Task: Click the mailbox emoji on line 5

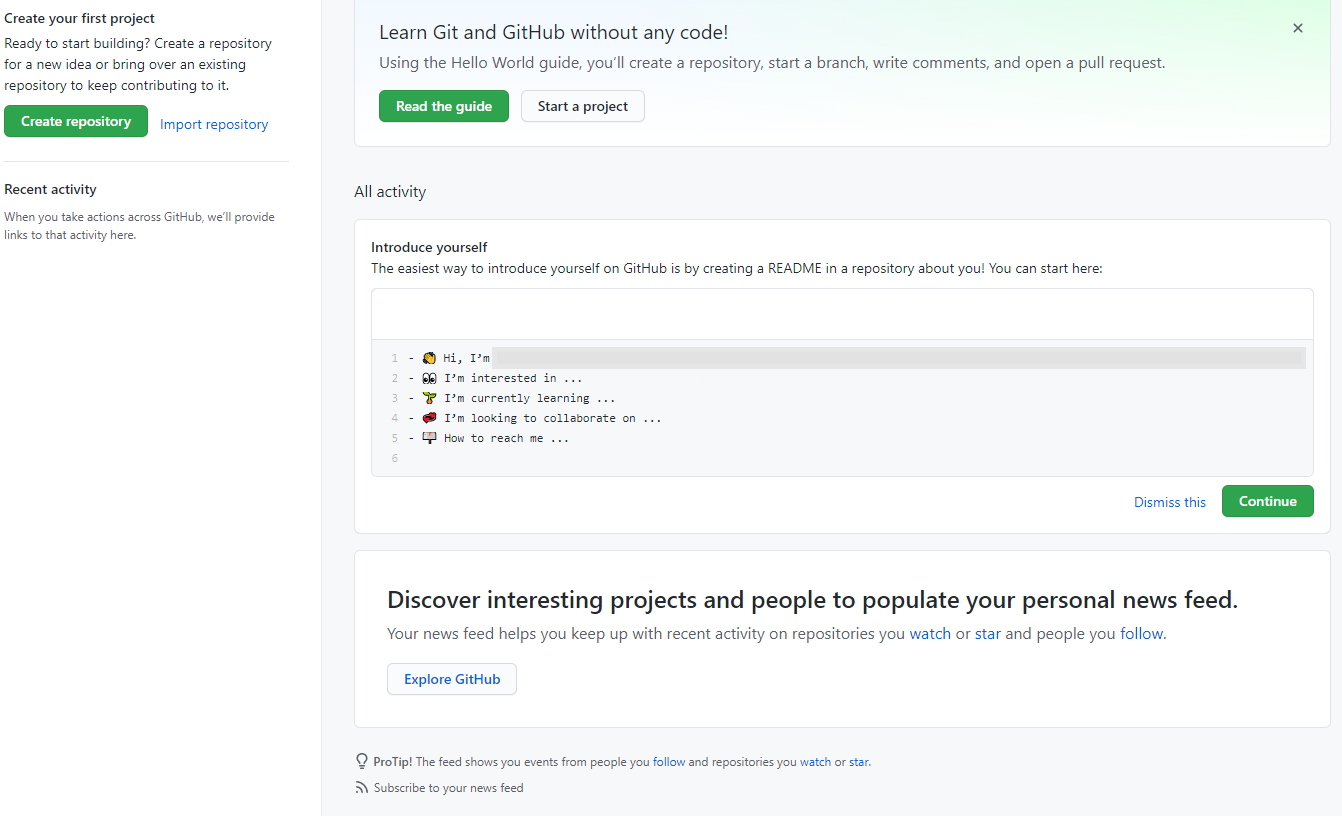Action: tap(430, 438)
